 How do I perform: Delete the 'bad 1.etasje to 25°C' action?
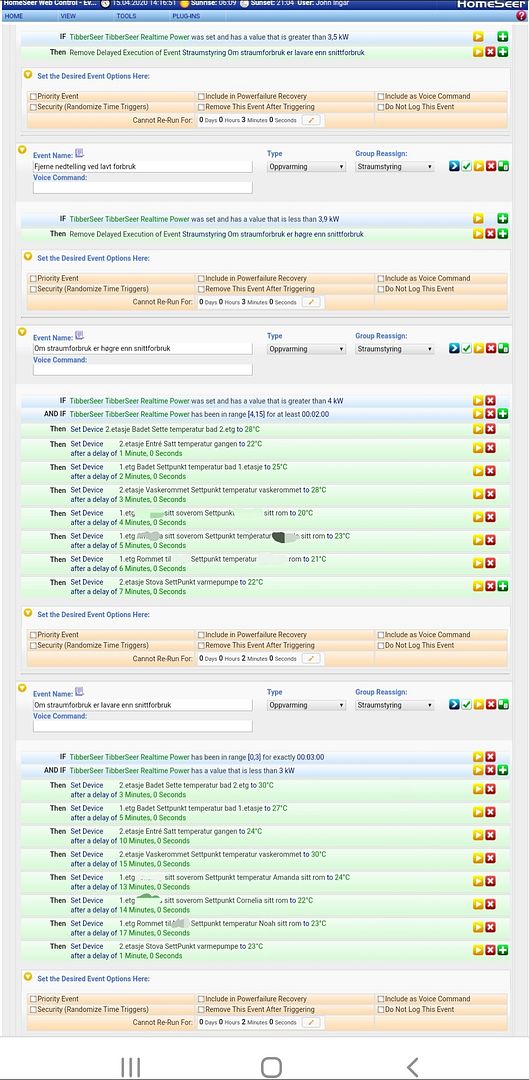(490, 470)
